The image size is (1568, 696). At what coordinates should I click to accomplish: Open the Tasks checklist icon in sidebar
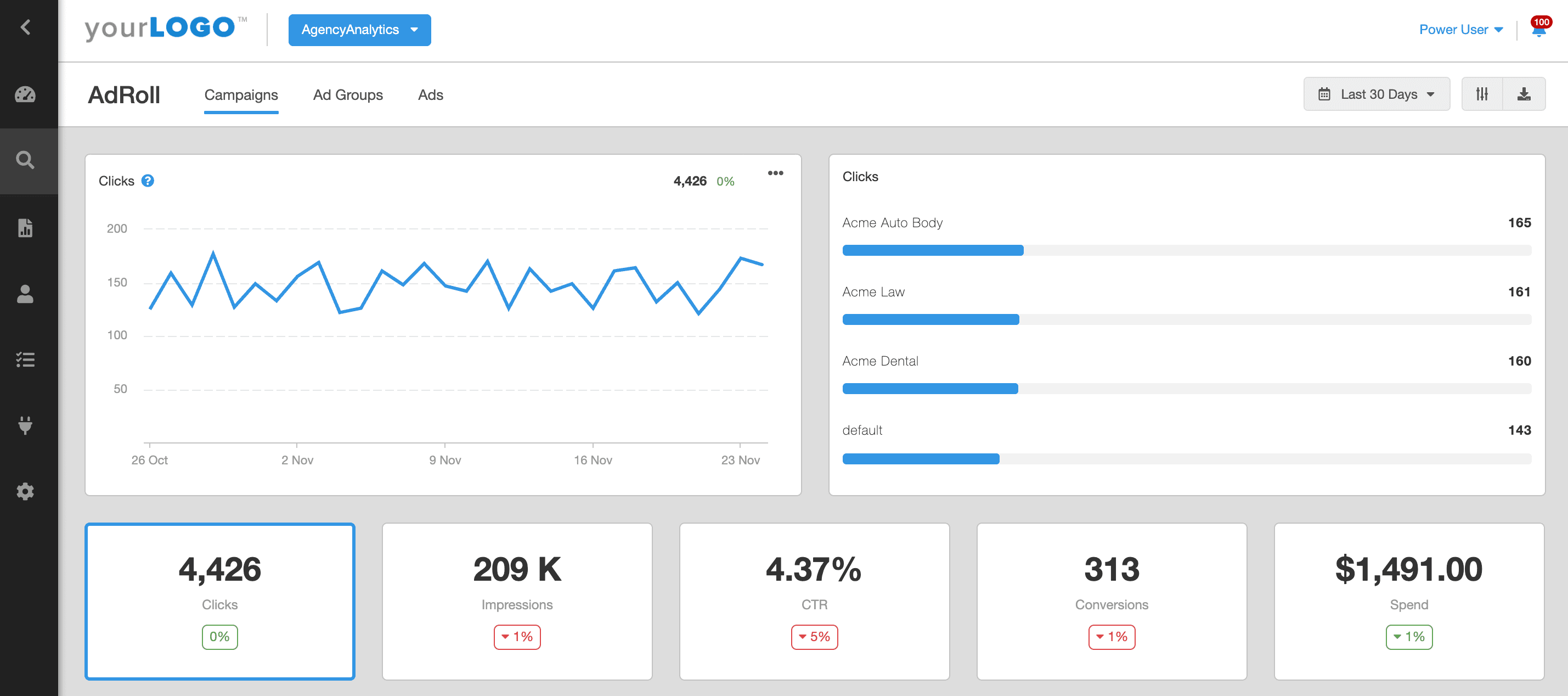[x=26, y=360]
